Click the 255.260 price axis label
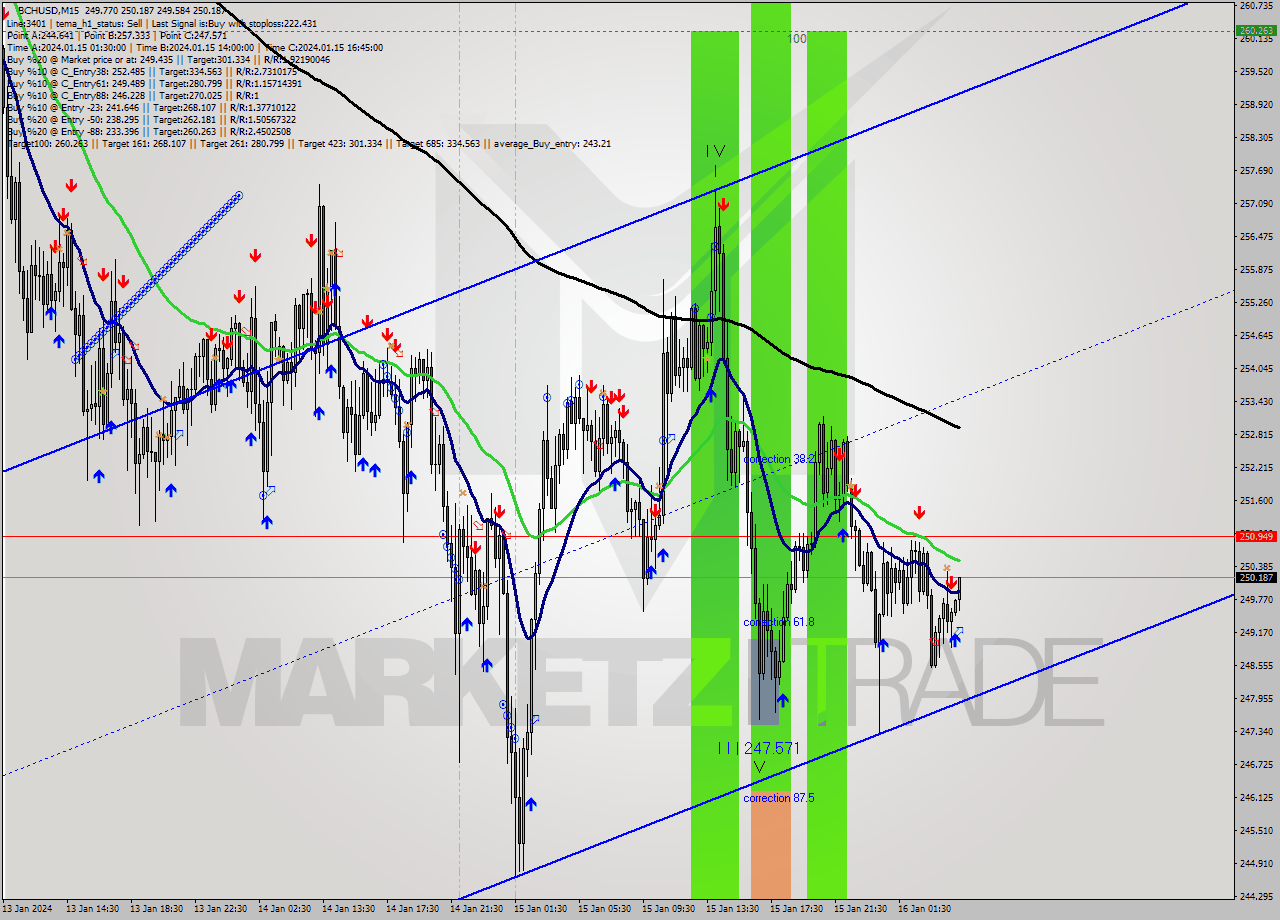This screenshot has height=920, width=1280. [x=1256, y=302]
